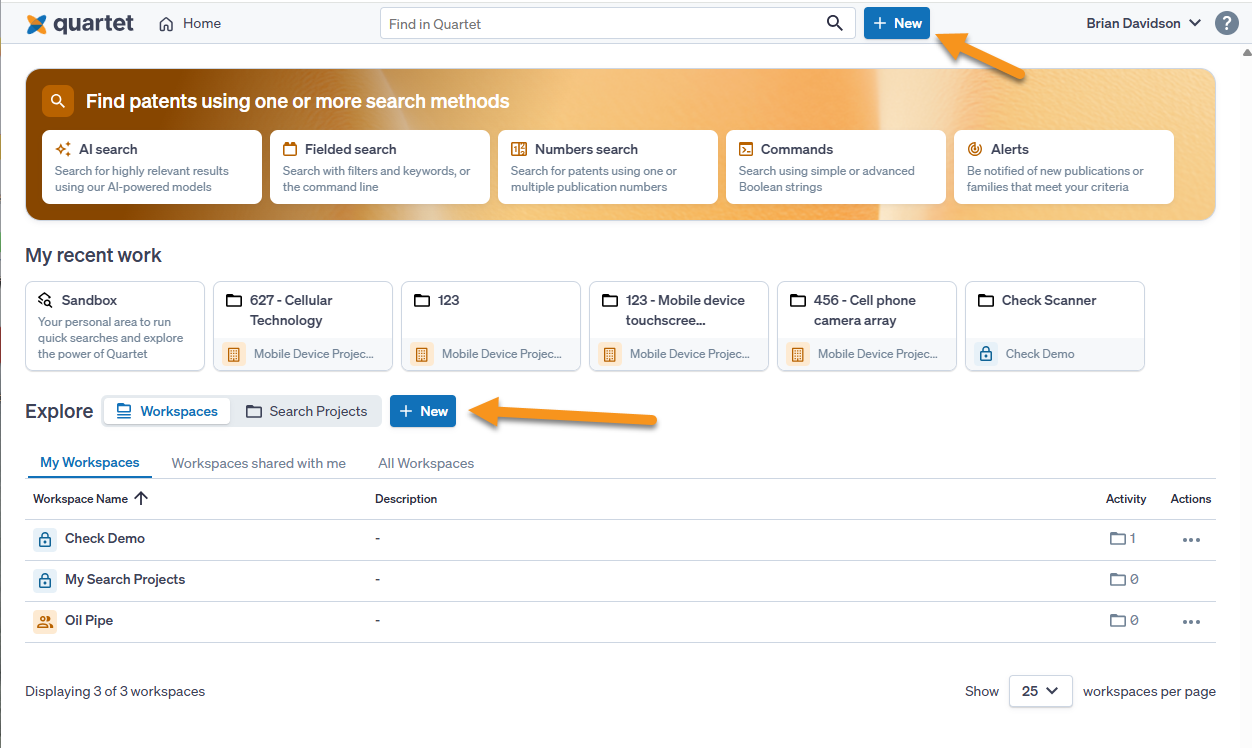Viewport: 1252px width, 748px height.
Task: Open the Oil Pipe workspace link
Action: pos(89,621)
